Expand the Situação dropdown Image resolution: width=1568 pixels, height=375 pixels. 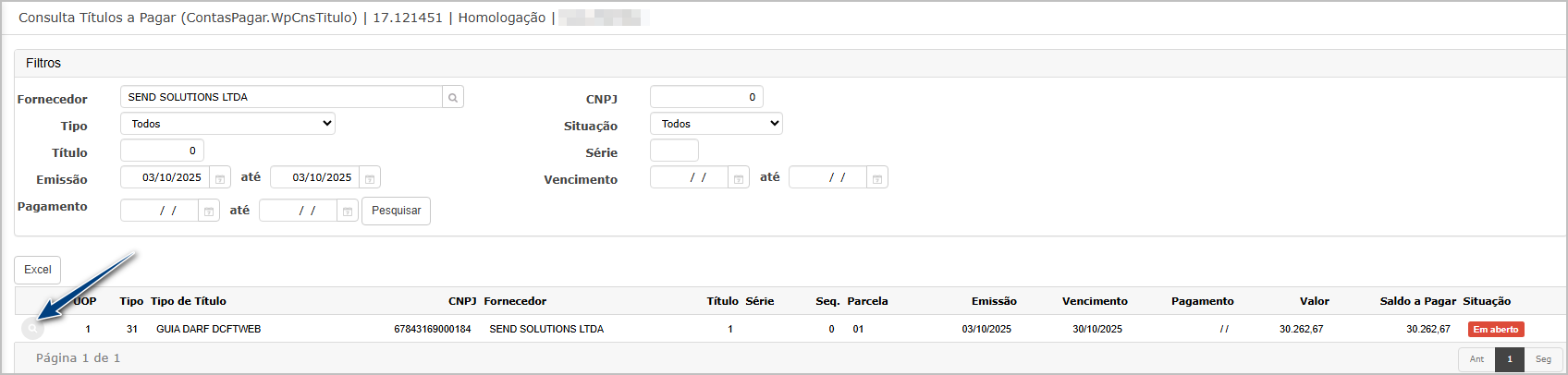pos(716,124)
